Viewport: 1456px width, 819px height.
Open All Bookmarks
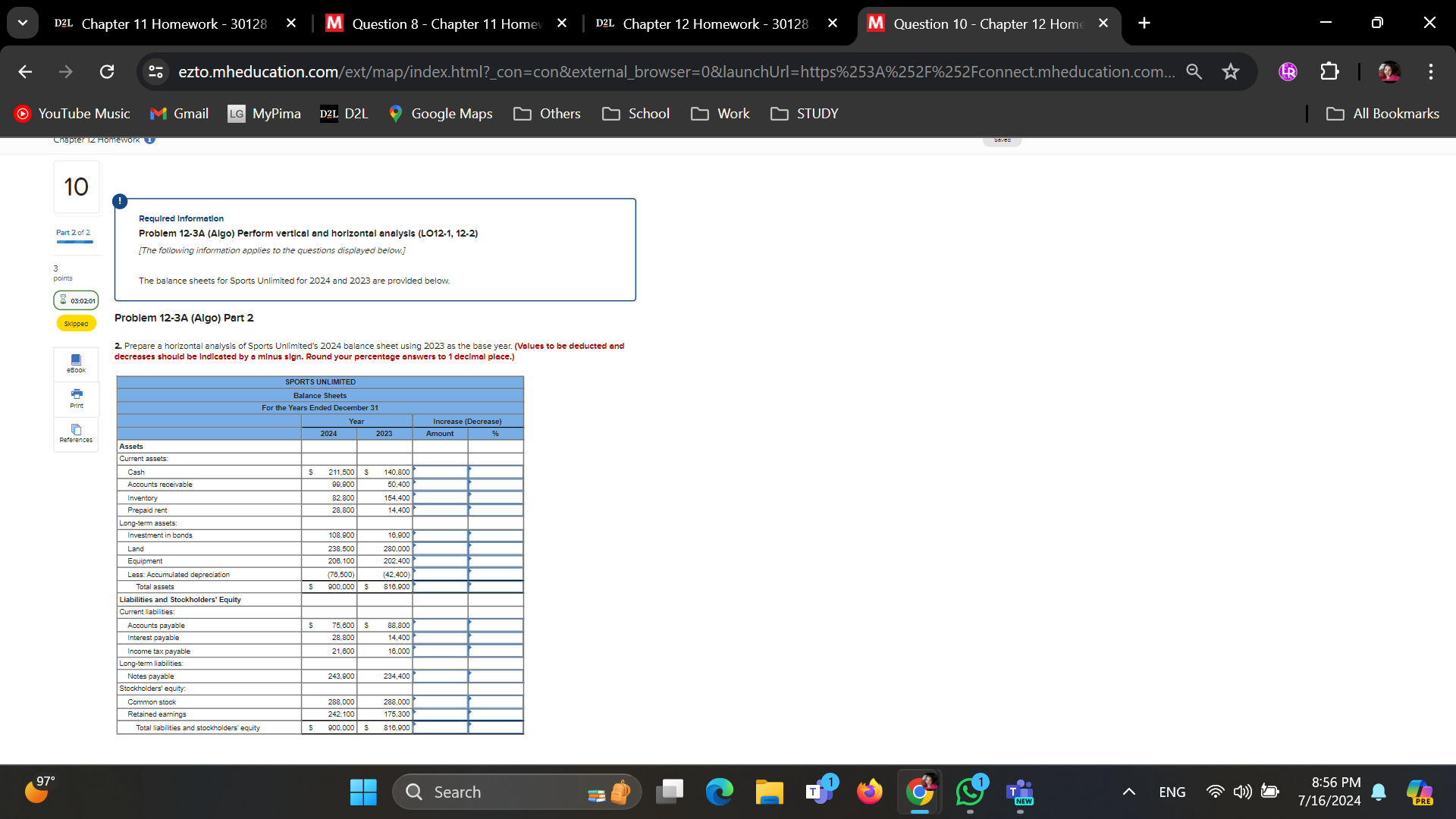click(x=1382, y=114)
